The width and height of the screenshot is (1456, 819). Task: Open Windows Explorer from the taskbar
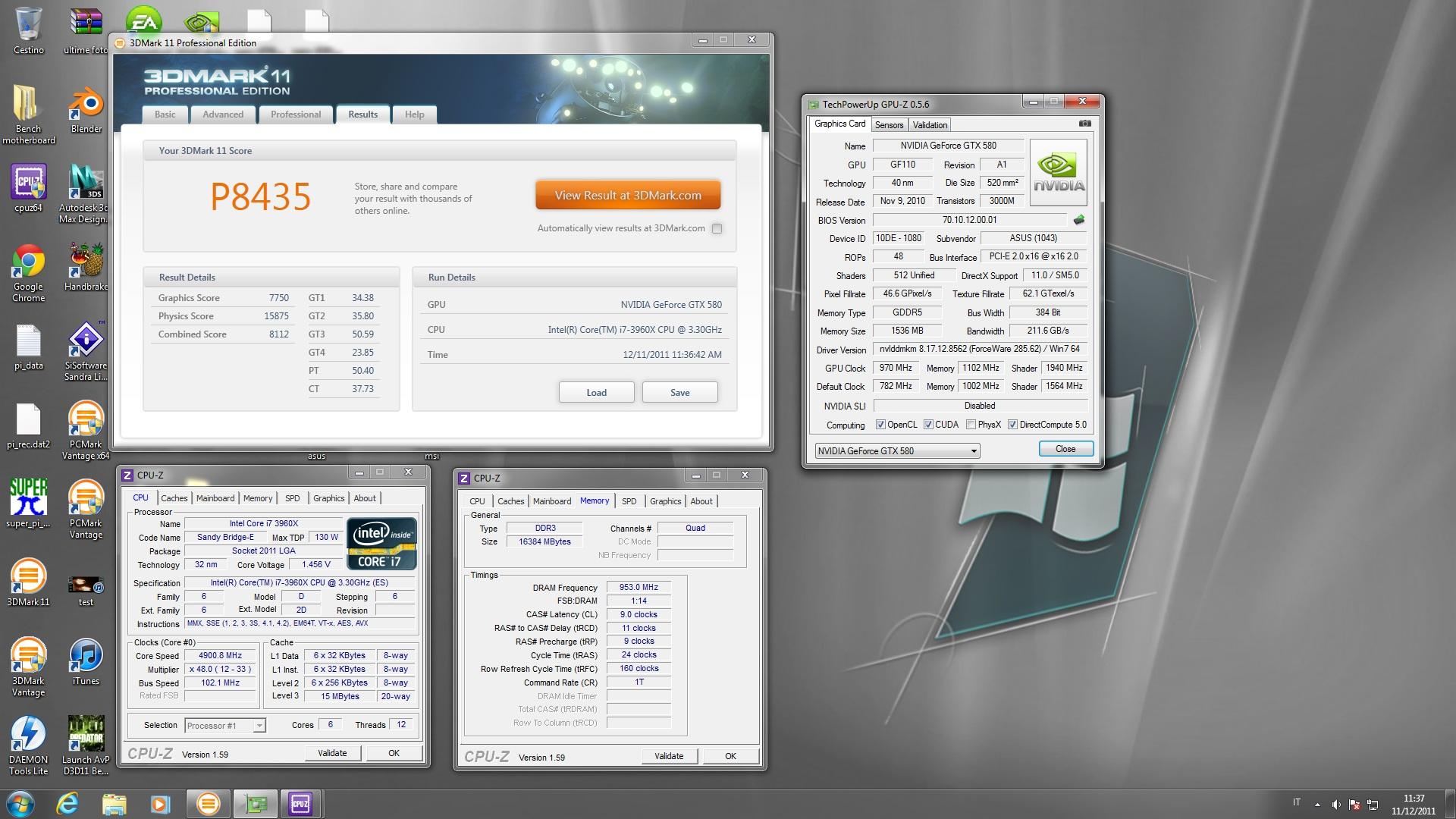114,804
